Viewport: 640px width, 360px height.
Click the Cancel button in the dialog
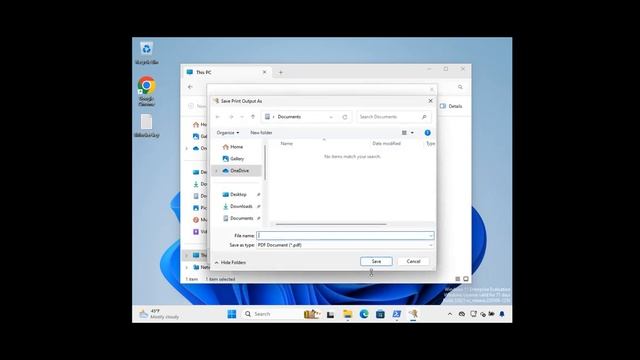pos(413,261)
